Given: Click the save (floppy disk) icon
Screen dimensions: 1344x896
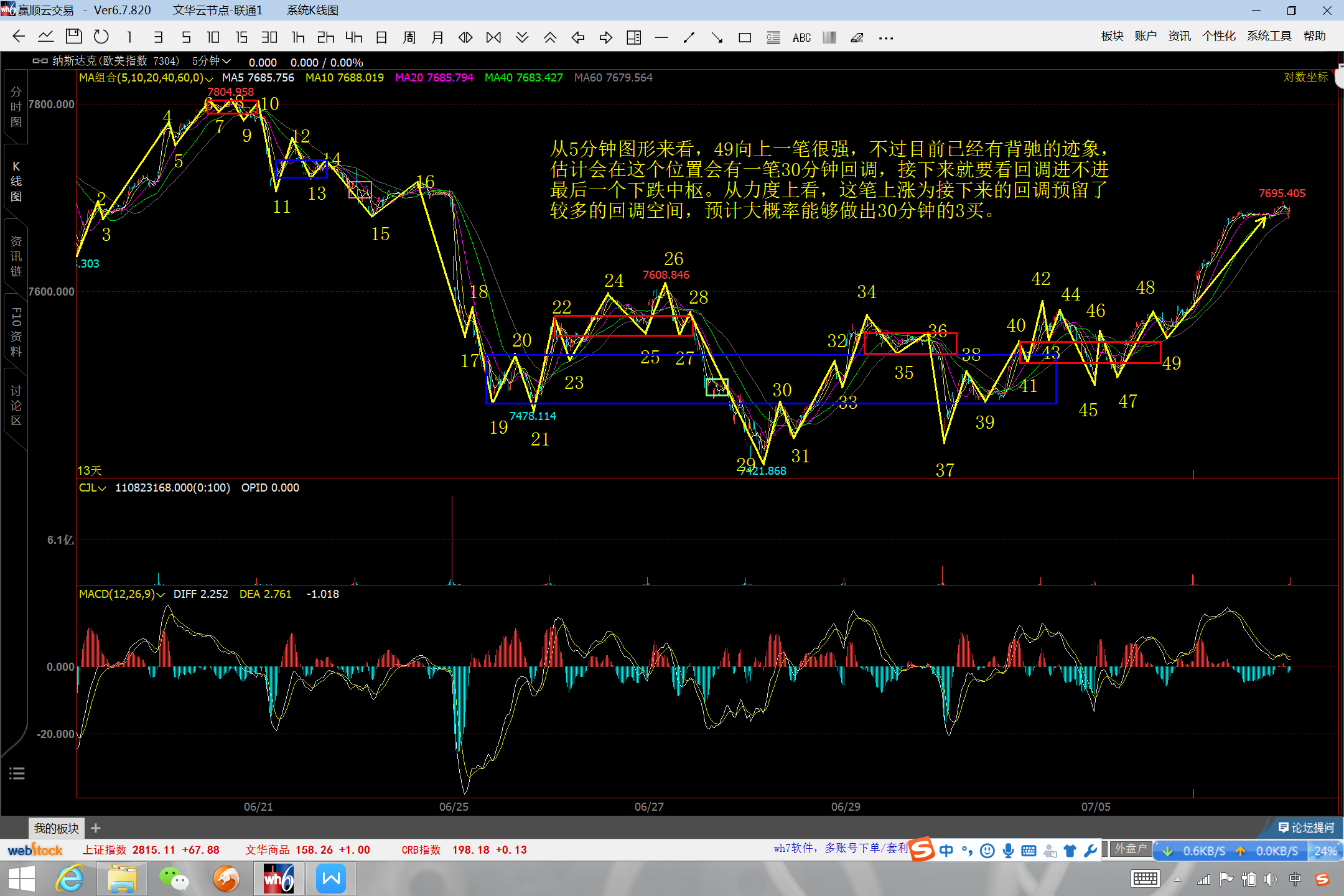Looking at the screenshot, I should point(73,37).
